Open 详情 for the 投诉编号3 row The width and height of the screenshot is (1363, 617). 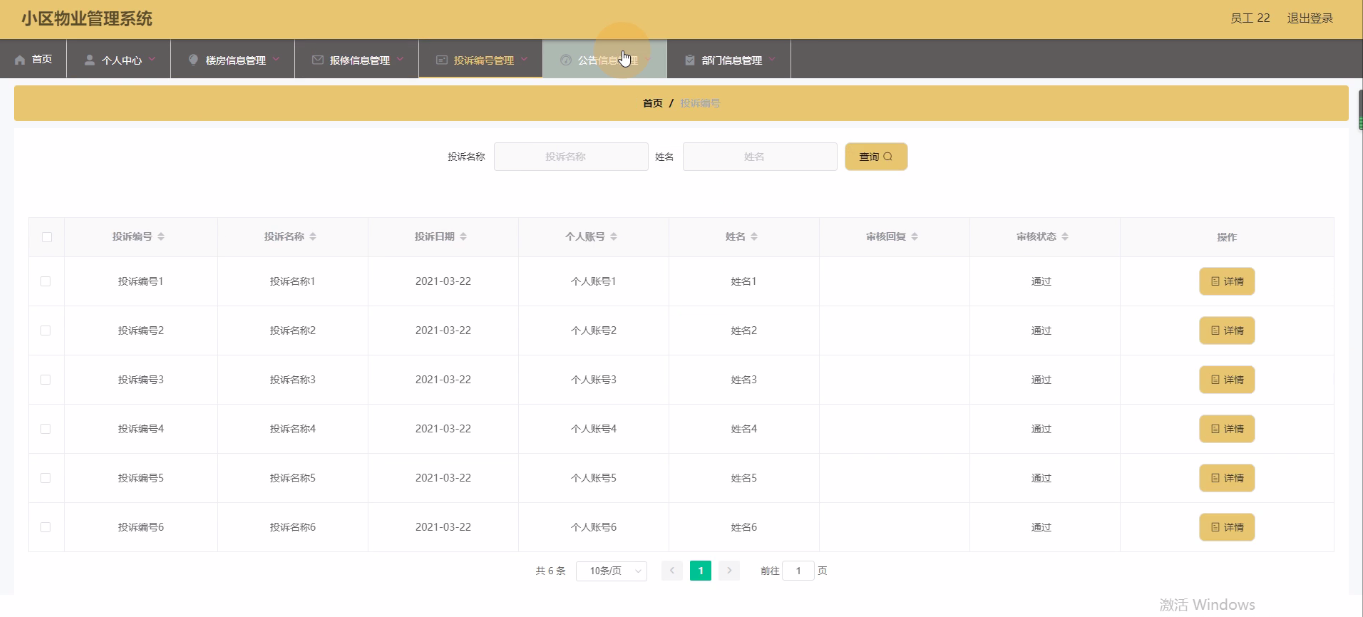point(1226,380)
